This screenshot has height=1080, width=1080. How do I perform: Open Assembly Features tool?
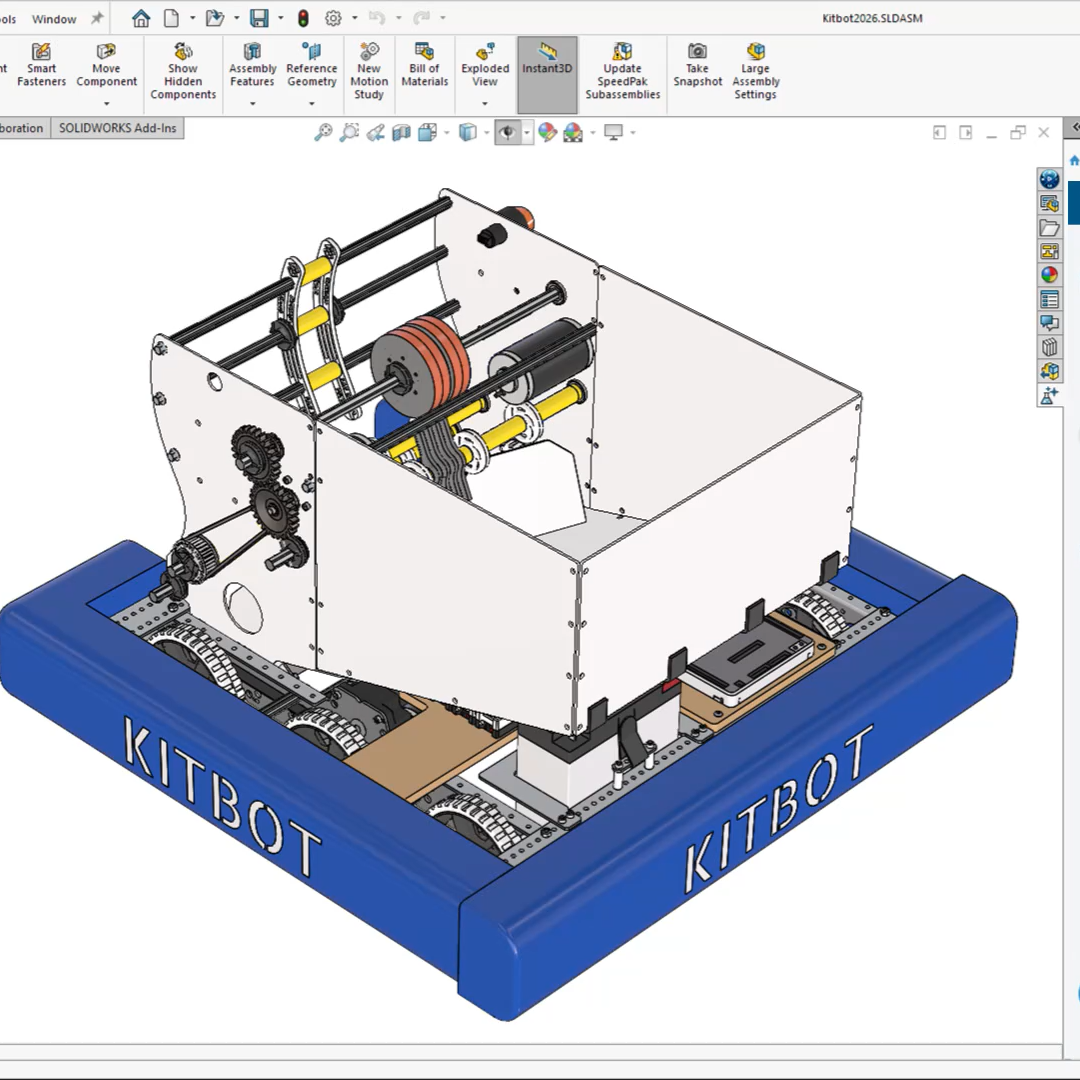click(x=252, y=65)
